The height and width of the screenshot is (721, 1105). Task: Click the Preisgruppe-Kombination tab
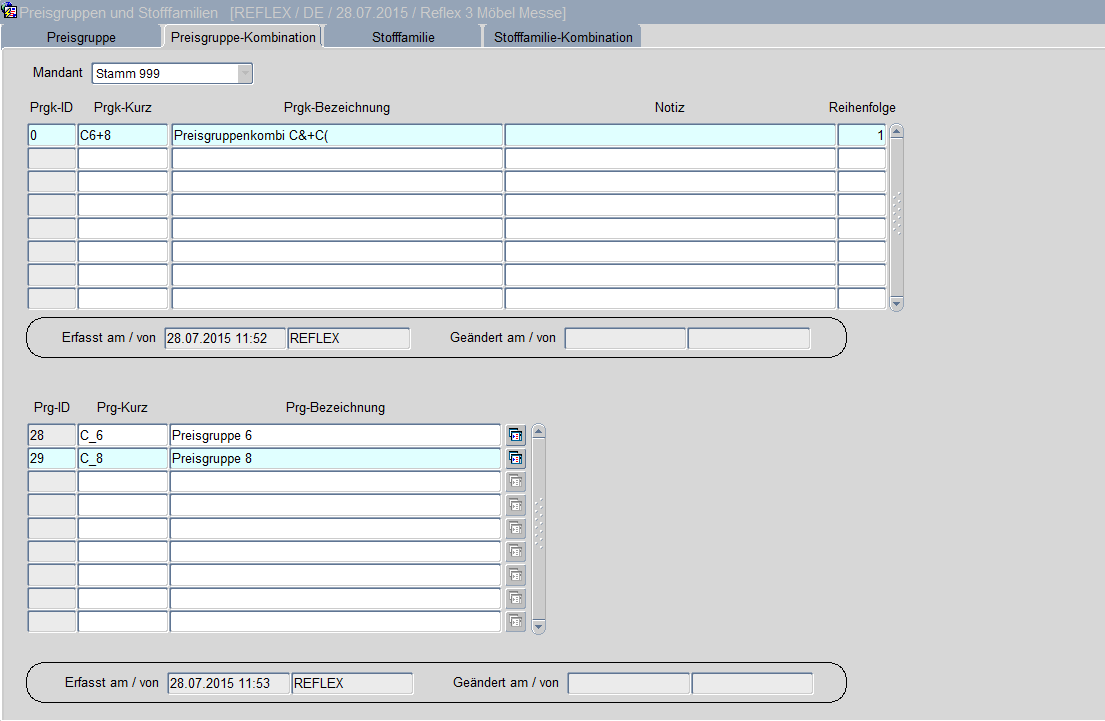[x=243, y=37]
